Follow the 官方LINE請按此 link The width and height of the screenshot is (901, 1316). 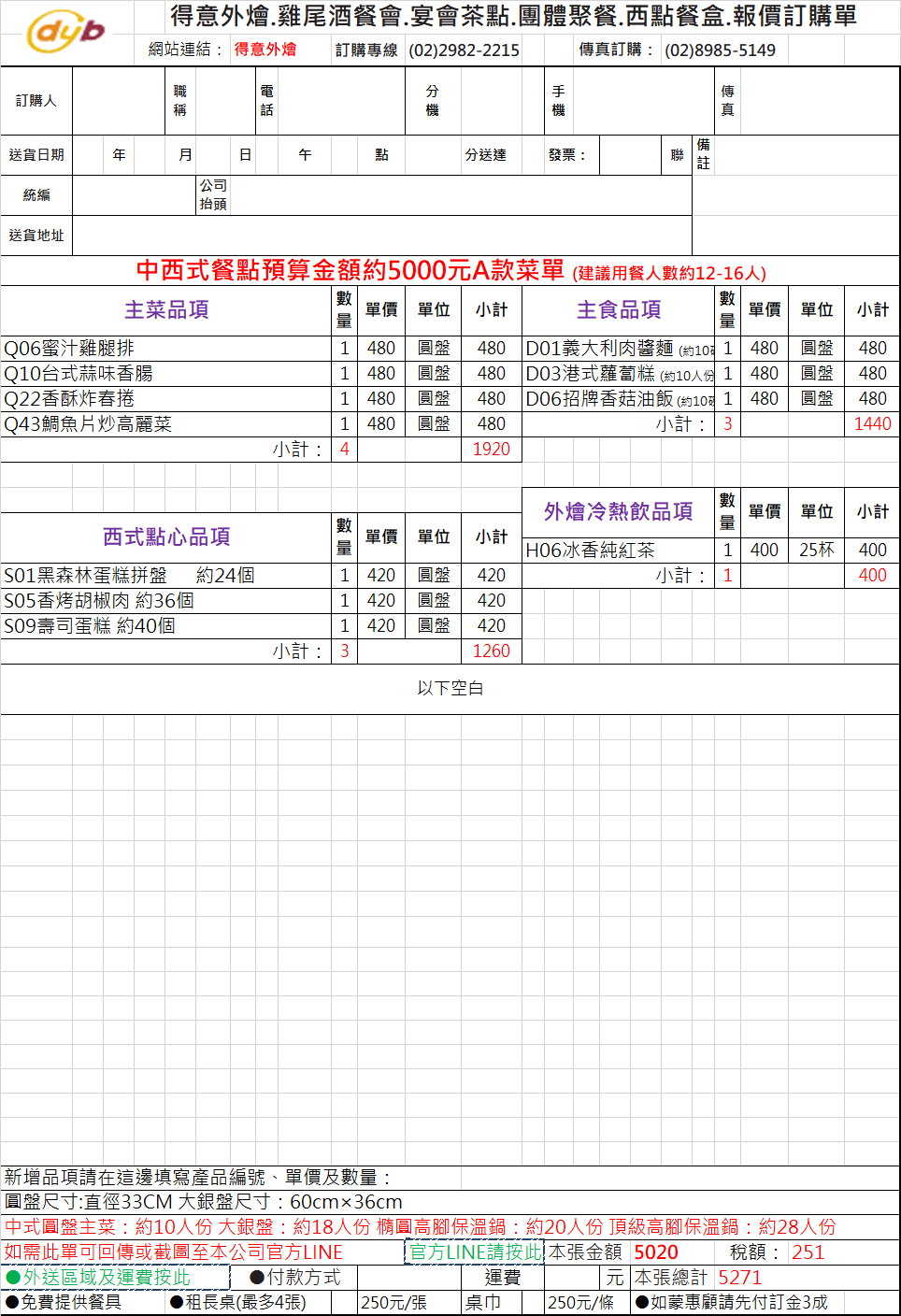(x=475, y=1252)
